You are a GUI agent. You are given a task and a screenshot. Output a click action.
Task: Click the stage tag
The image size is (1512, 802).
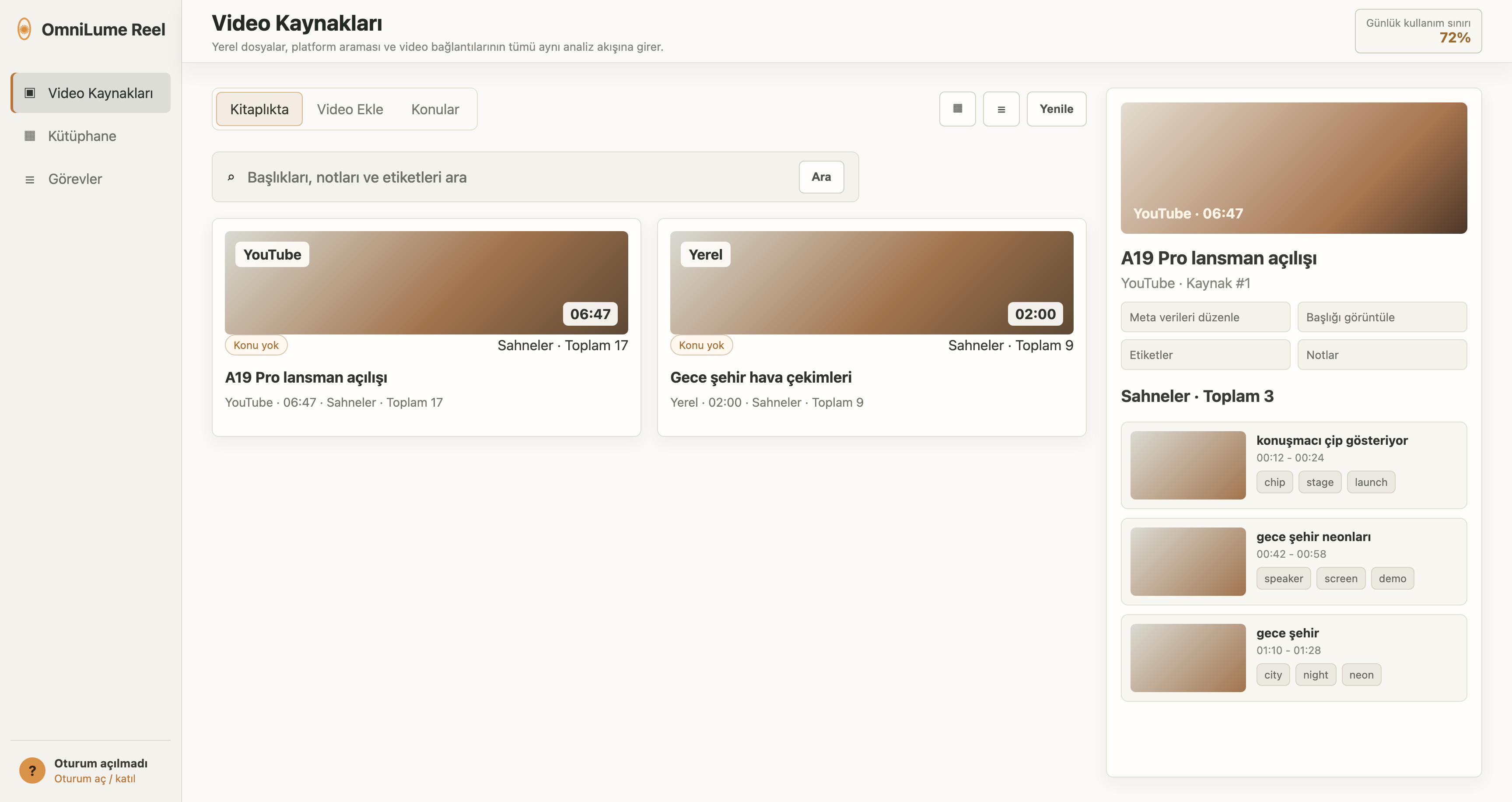pyautogui.click(x=1319, y=482)
